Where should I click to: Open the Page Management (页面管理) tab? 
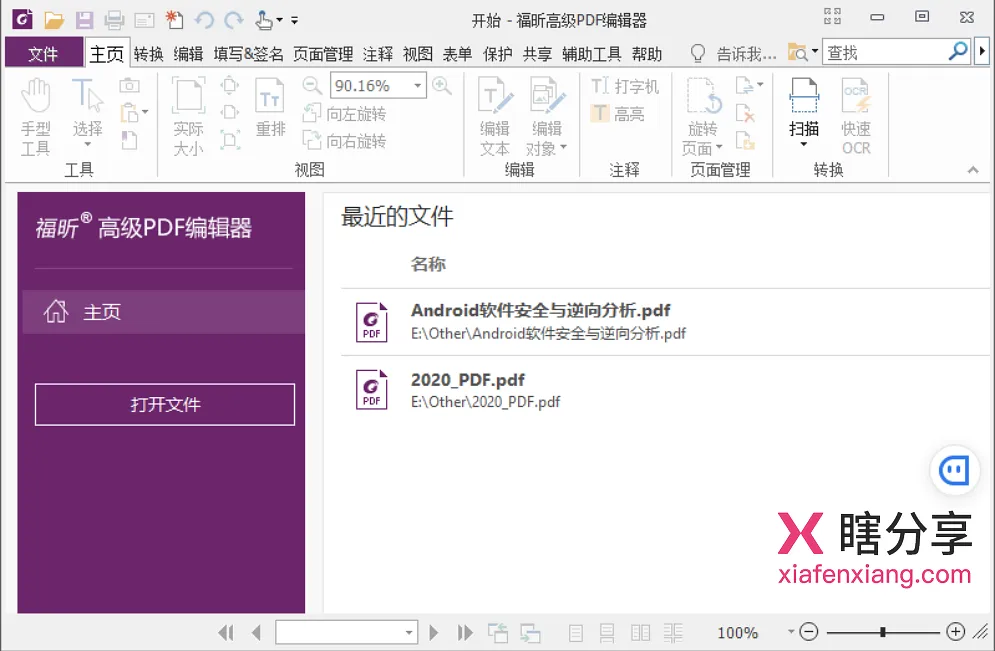[x=323, y=54]
